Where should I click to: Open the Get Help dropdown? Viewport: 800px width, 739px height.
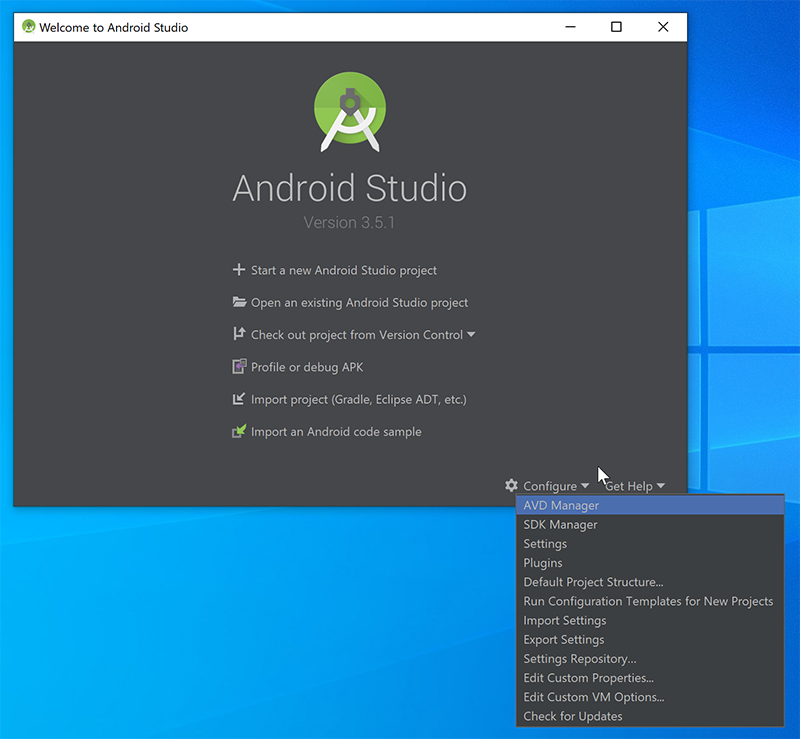click(x=629, y=486)
